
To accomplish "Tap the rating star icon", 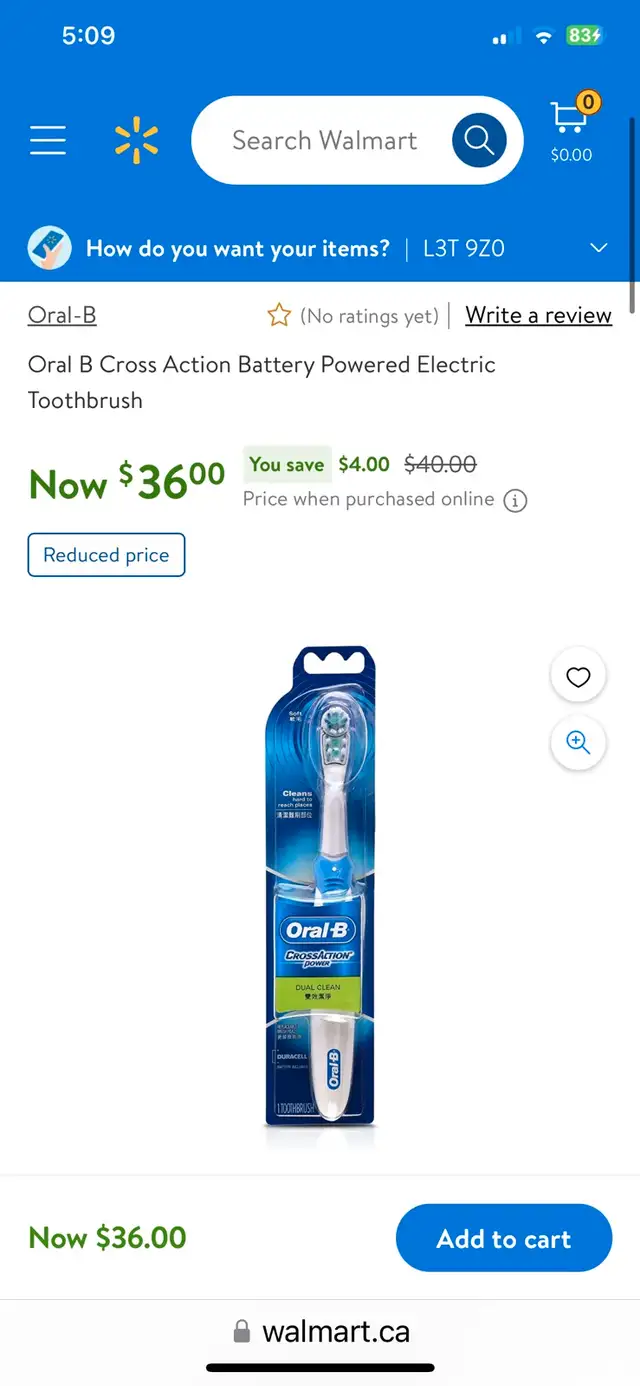I will click(279, 316).
